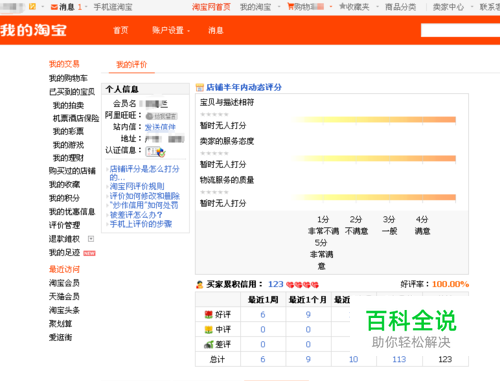Screen dimensions: 500x381
Task: Click the red hearts credit-level icon
Action: 302,285
